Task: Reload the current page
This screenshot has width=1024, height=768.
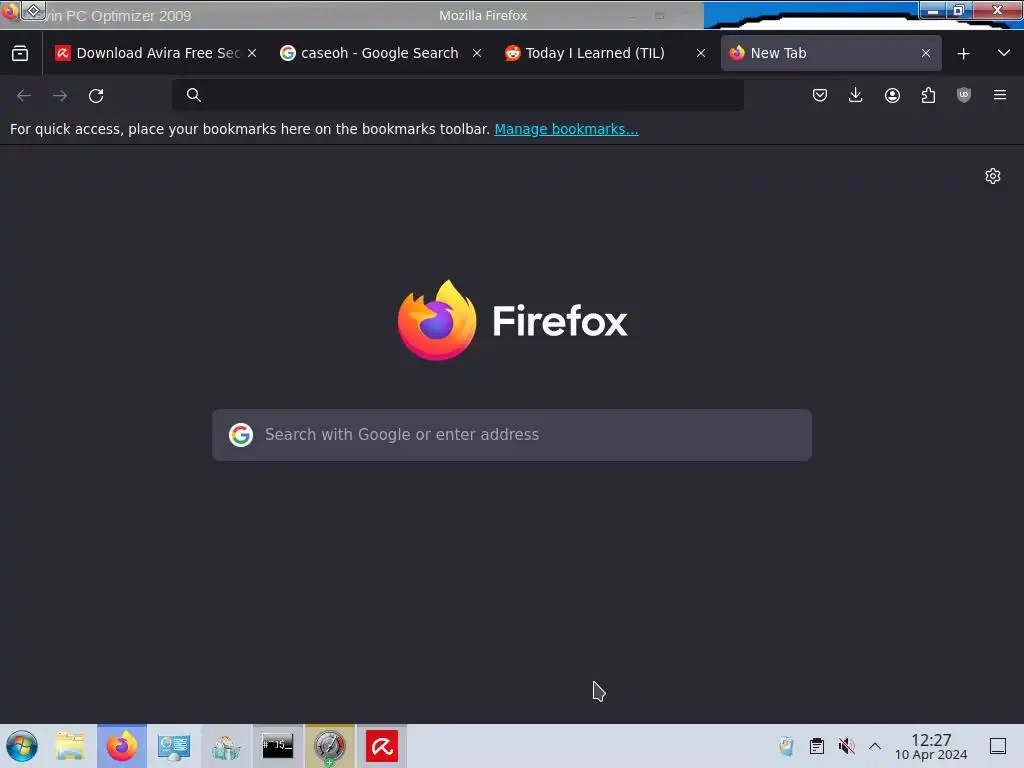Action: 96,95
